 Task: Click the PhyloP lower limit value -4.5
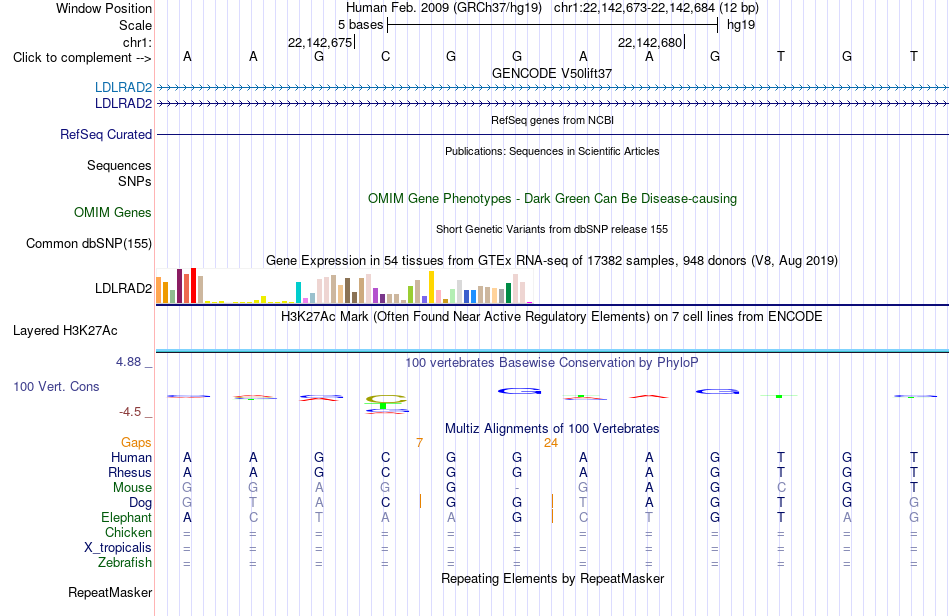pyautogui.click(x=130, y=412)
